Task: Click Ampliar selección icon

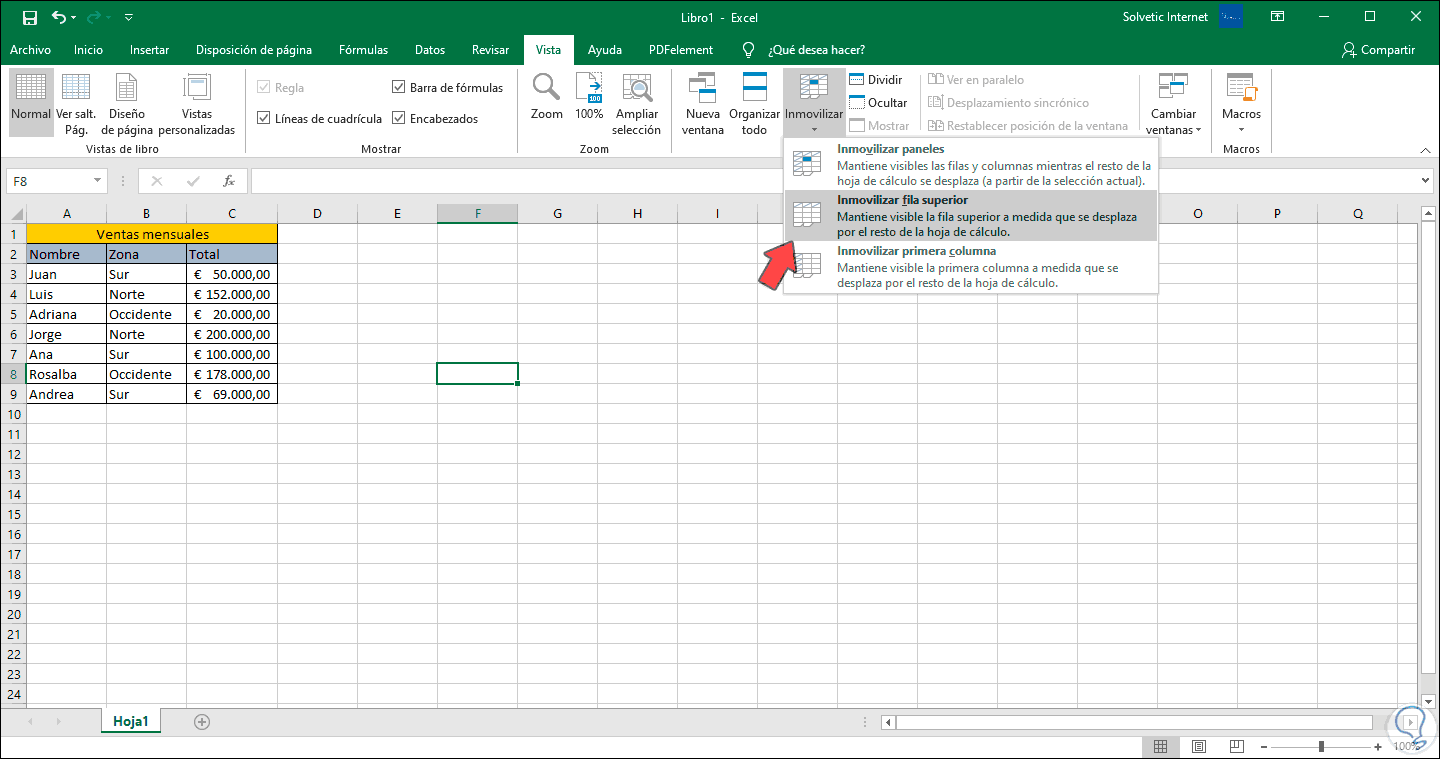Action: pyautogui.click(x=637, y=89)
